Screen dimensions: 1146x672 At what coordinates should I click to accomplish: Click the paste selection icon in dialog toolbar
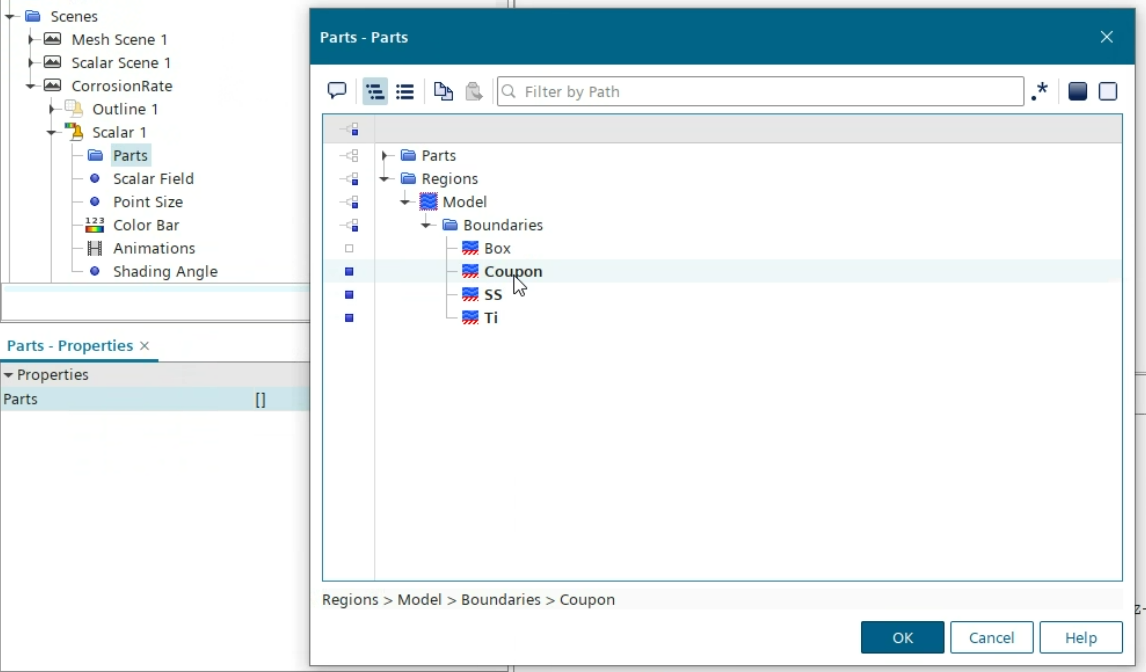tap(474, 91)
